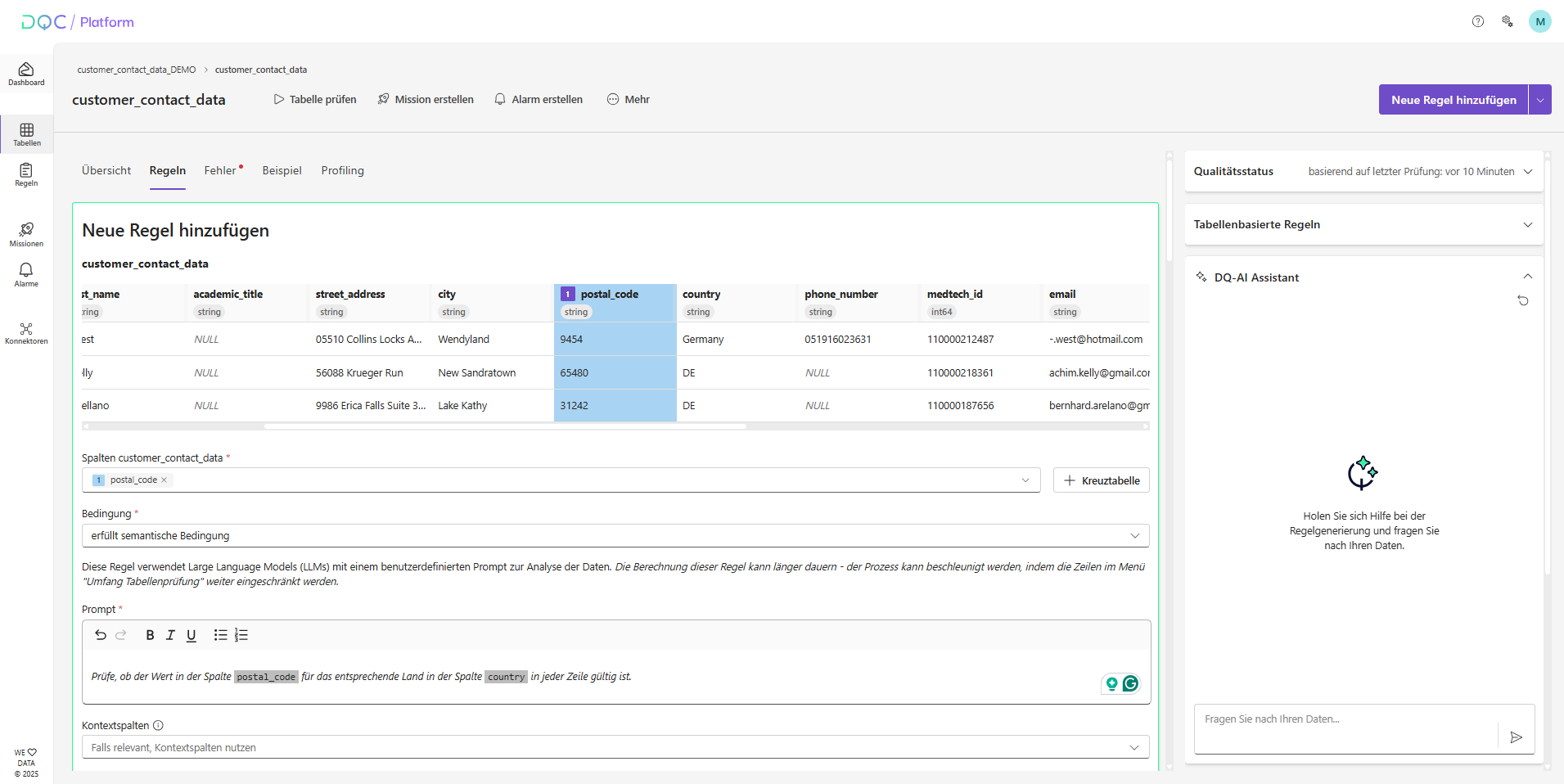The height and width of the screenshot is (784, 1564).
Task: Expand the Qualitätsstatus panel
Action: pyautogui.click(x=1527, y=172)
